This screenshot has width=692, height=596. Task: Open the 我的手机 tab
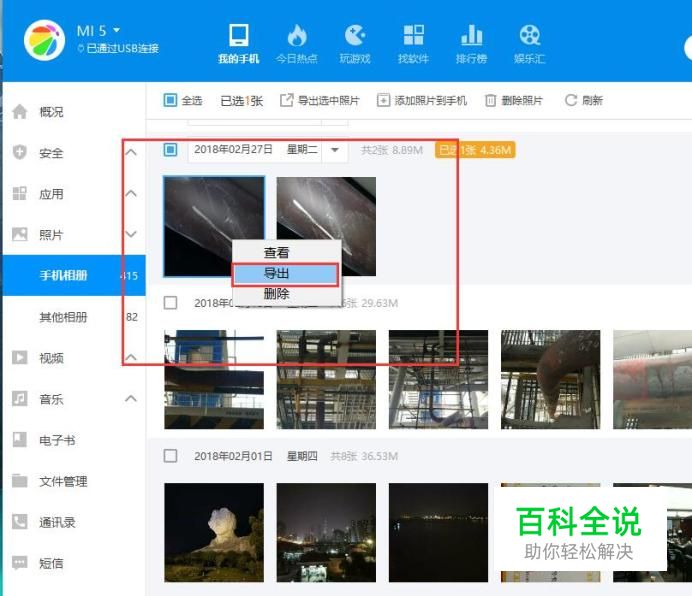pyautogui.click(x=238, y=44)
